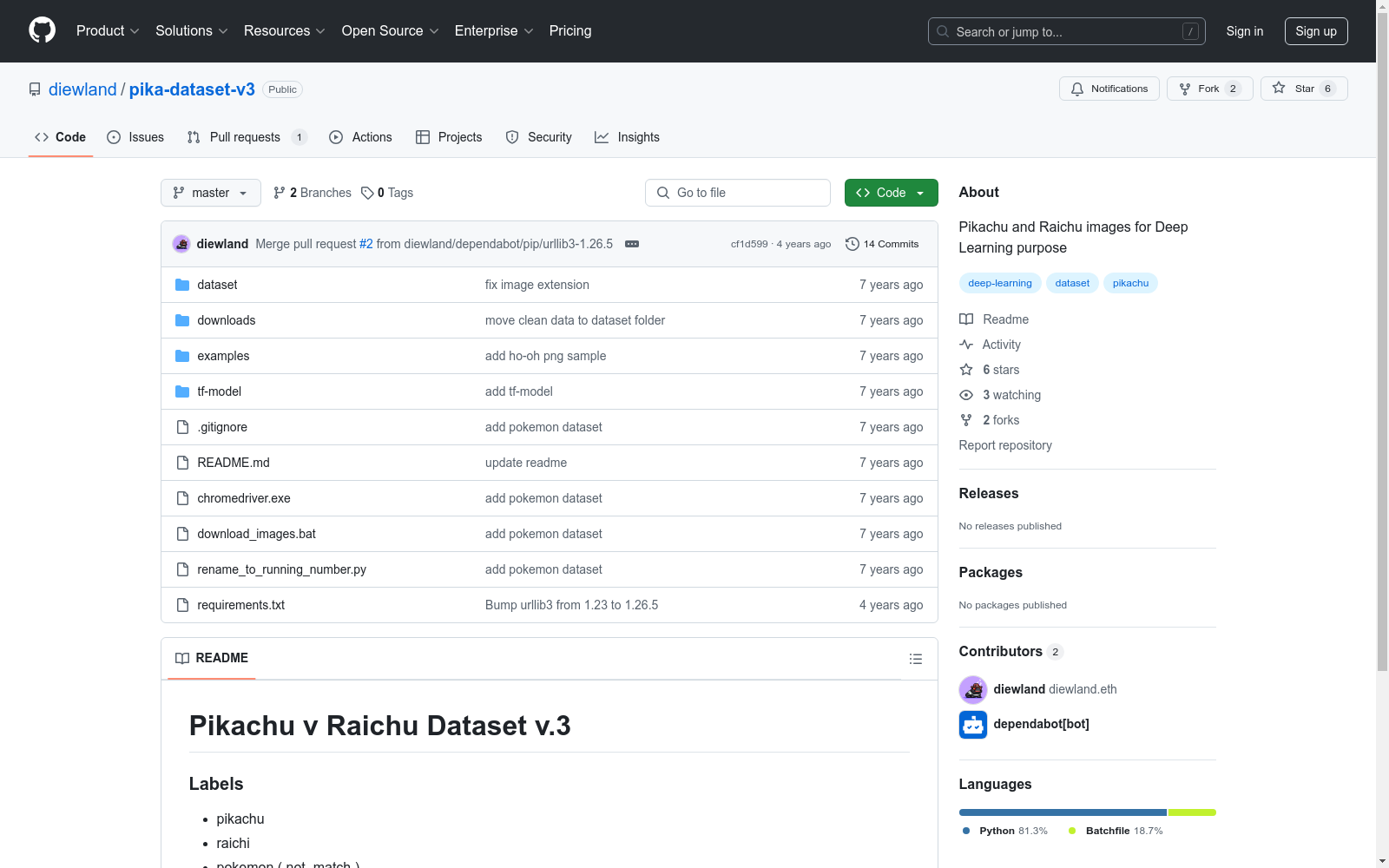Expand the commit message ellipsis
Image resolution: width=1389 pixels, height=868 pixels.
tap(632, 244)
